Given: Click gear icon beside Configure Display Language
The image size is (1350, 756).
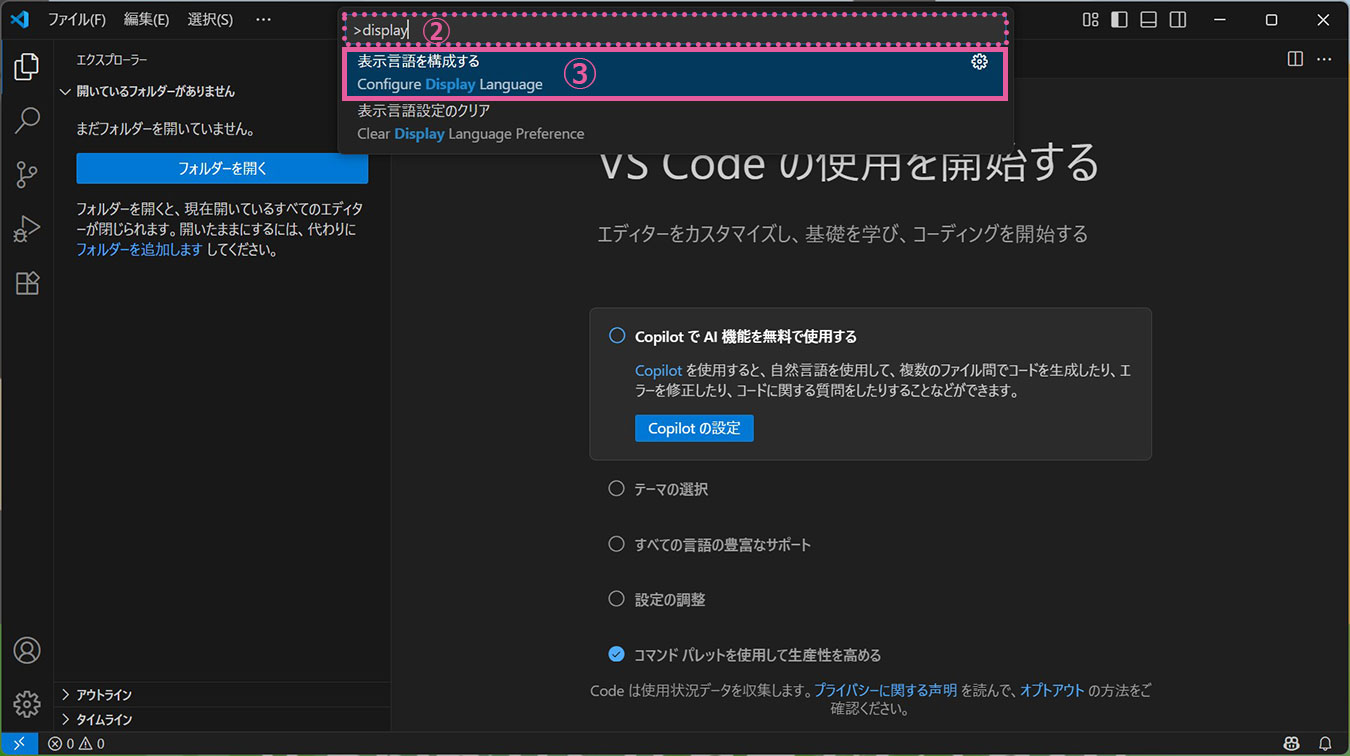Looking at the screenshot, I should click(x=980, y=62).
